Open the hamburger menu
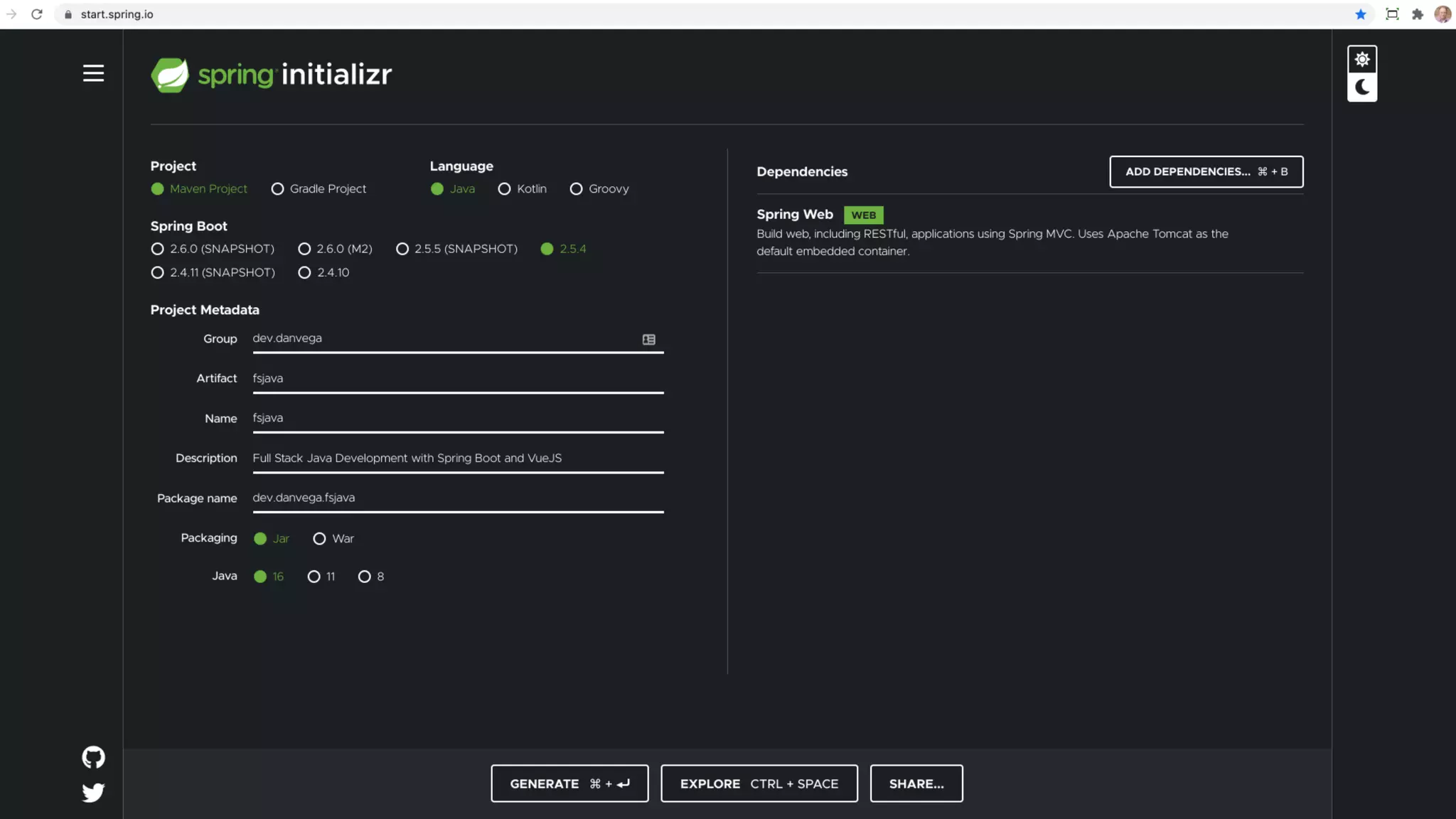The width and height of the screenshot is (1456, 819). tap(93, 73)
